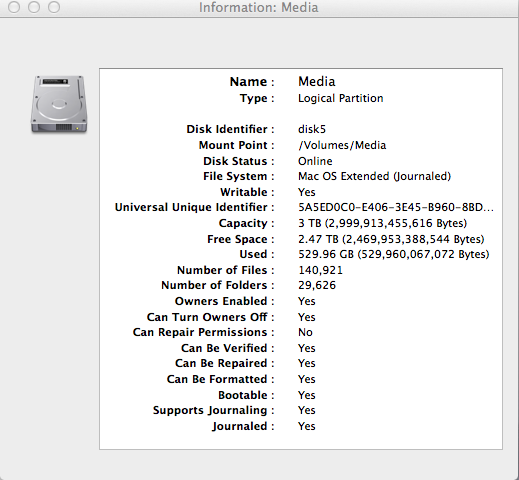Click the 'Name :' label

click(252, 82)
